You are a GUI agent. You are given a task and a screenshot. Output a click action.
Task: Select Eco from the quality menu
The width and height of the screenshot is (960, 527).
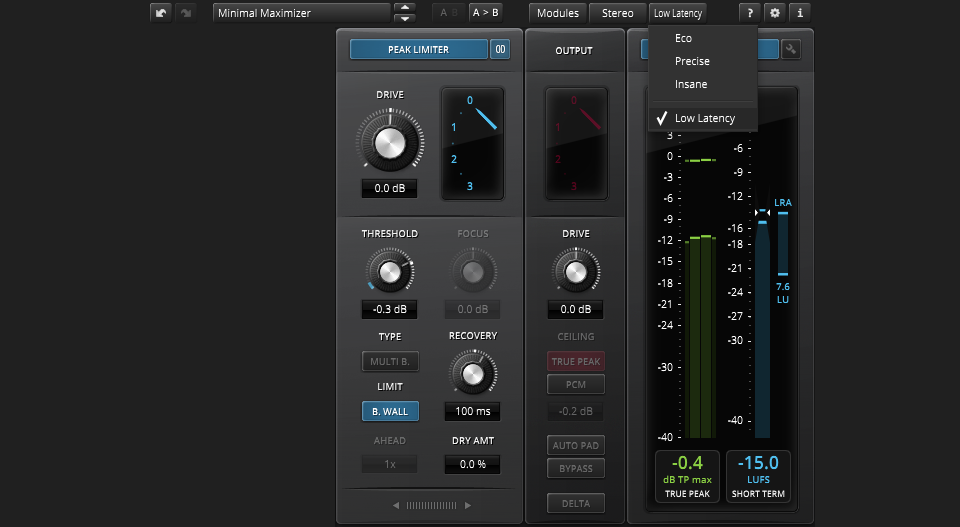click(683, 38)
